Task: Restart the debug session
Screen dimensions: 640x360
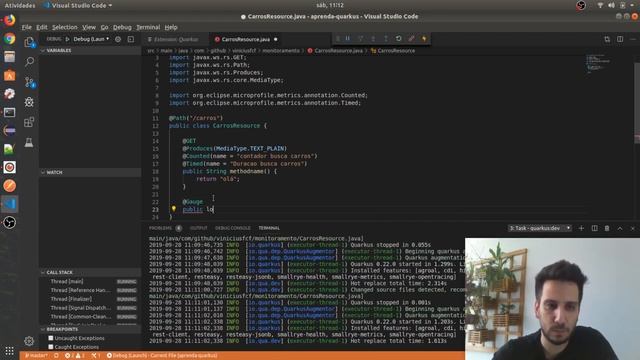Action: click(398, 38)
